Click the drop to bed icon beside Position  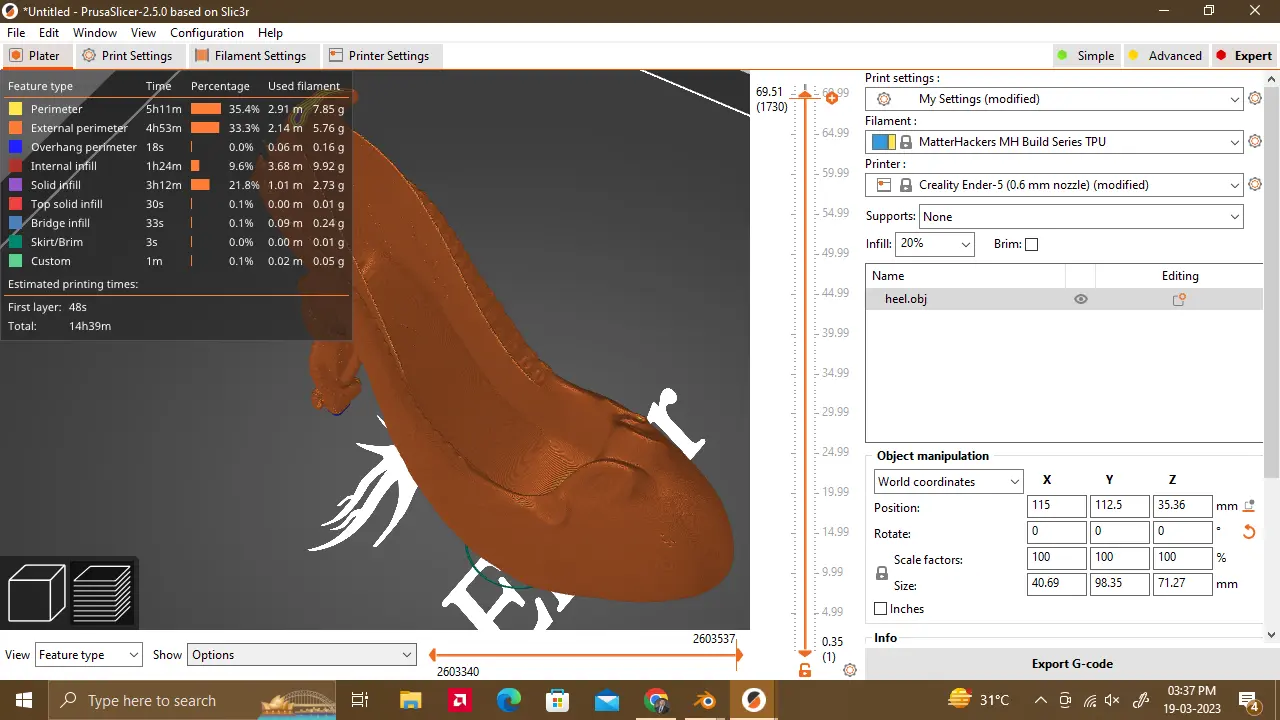coord(1249,506)
